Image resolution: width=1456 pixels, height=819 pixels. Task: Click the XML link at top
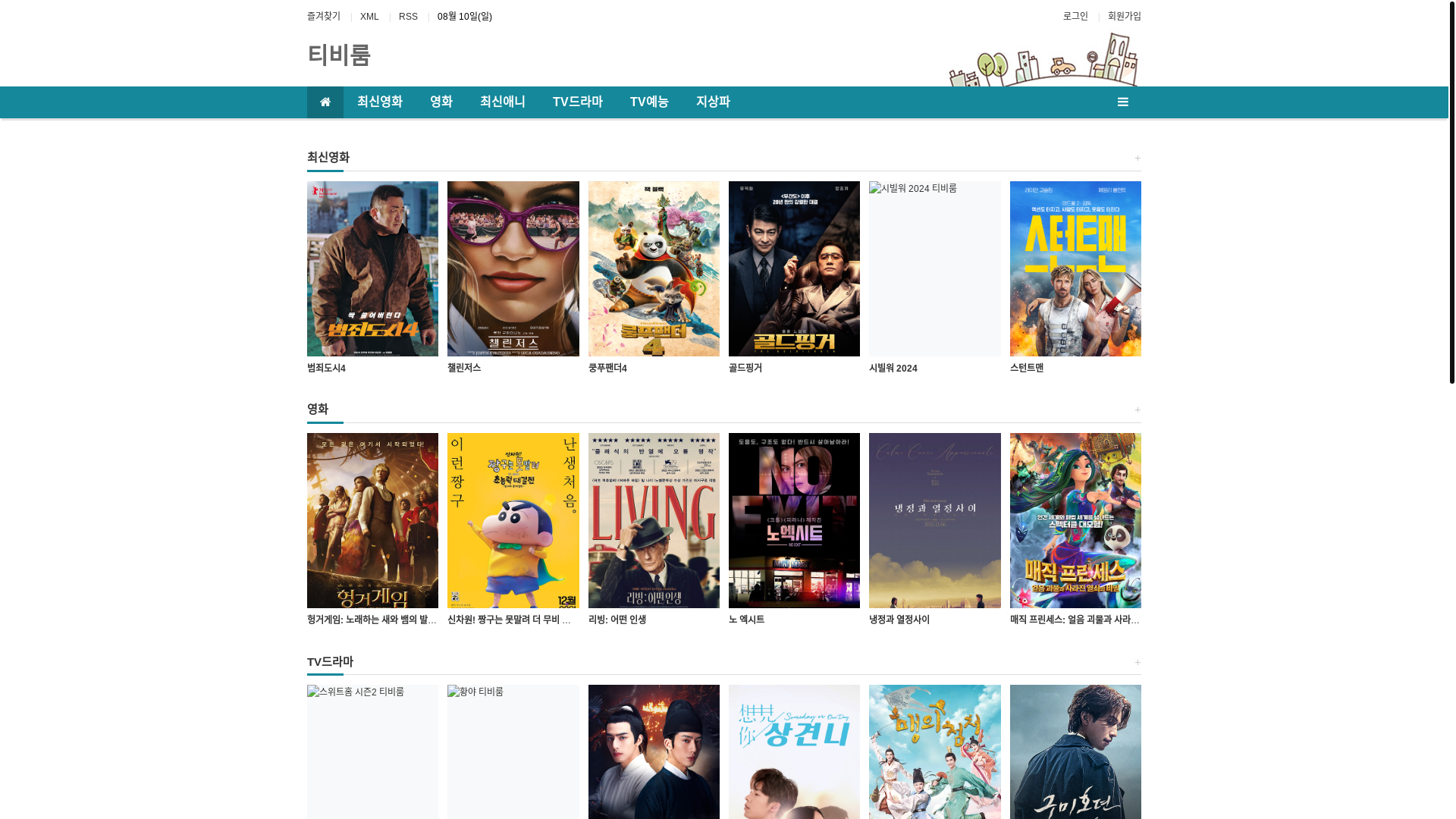point(369,16)
